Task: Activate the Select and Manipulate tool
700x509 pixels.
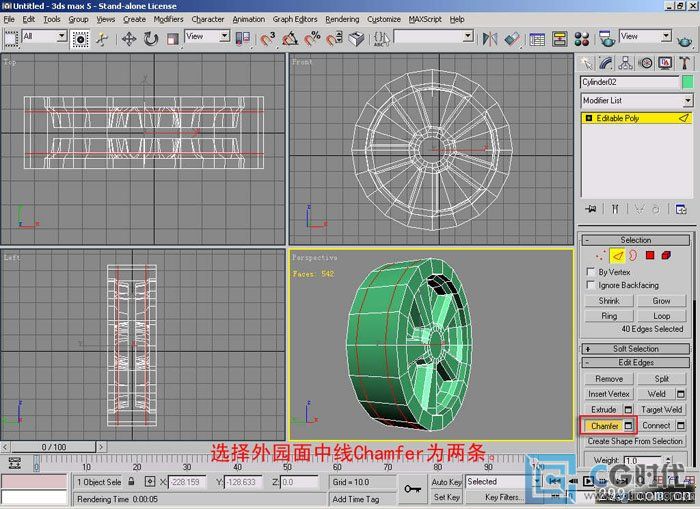Action: click(102, 39)
